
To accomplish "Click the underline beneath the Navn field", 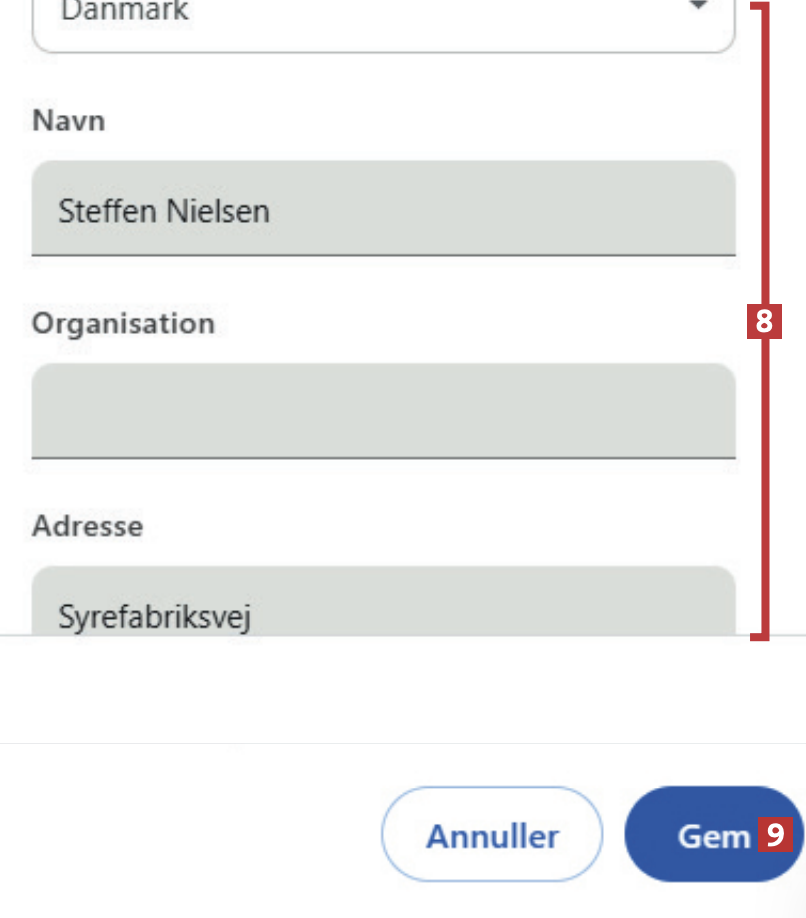I will (383, 255).
